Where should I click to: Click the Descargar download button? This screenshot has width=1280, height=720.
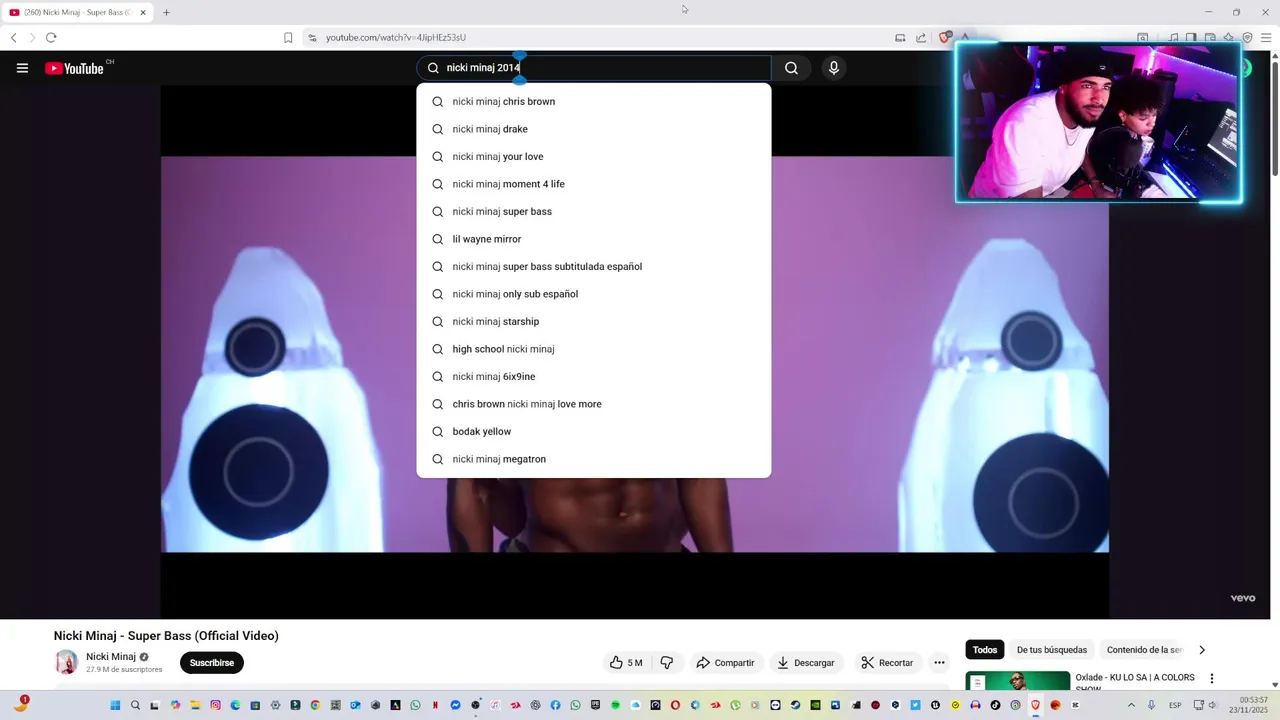click(806, 663)
